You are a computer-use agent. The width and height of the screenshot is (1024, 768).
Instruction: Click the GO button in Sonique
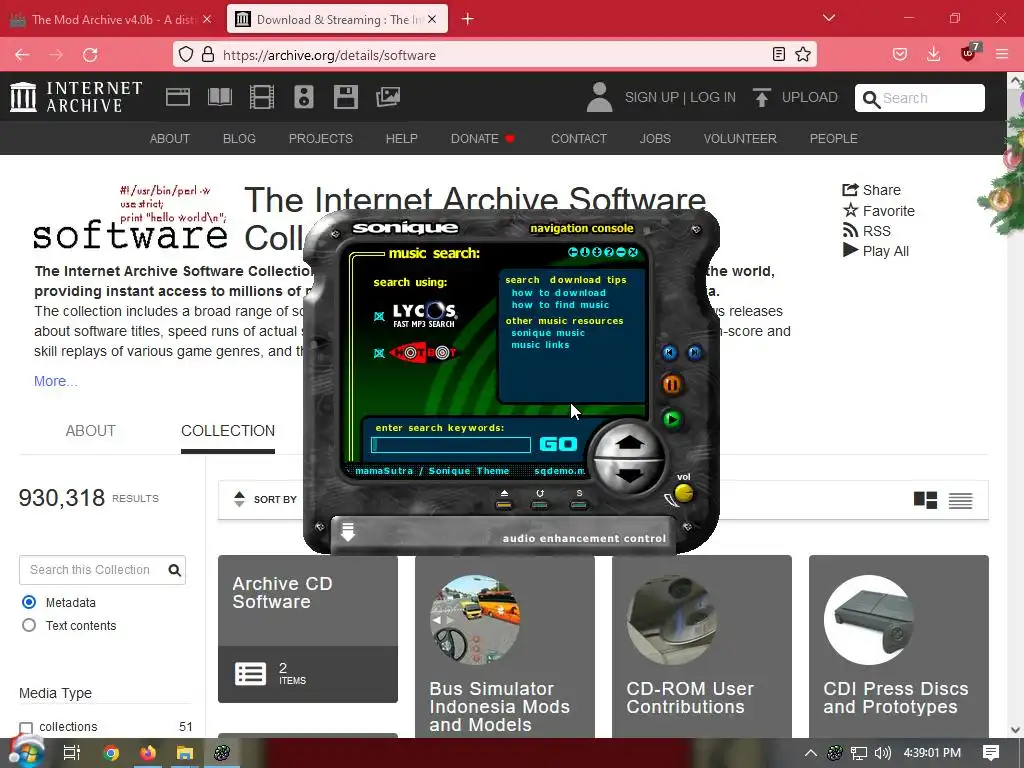(558, 444)
